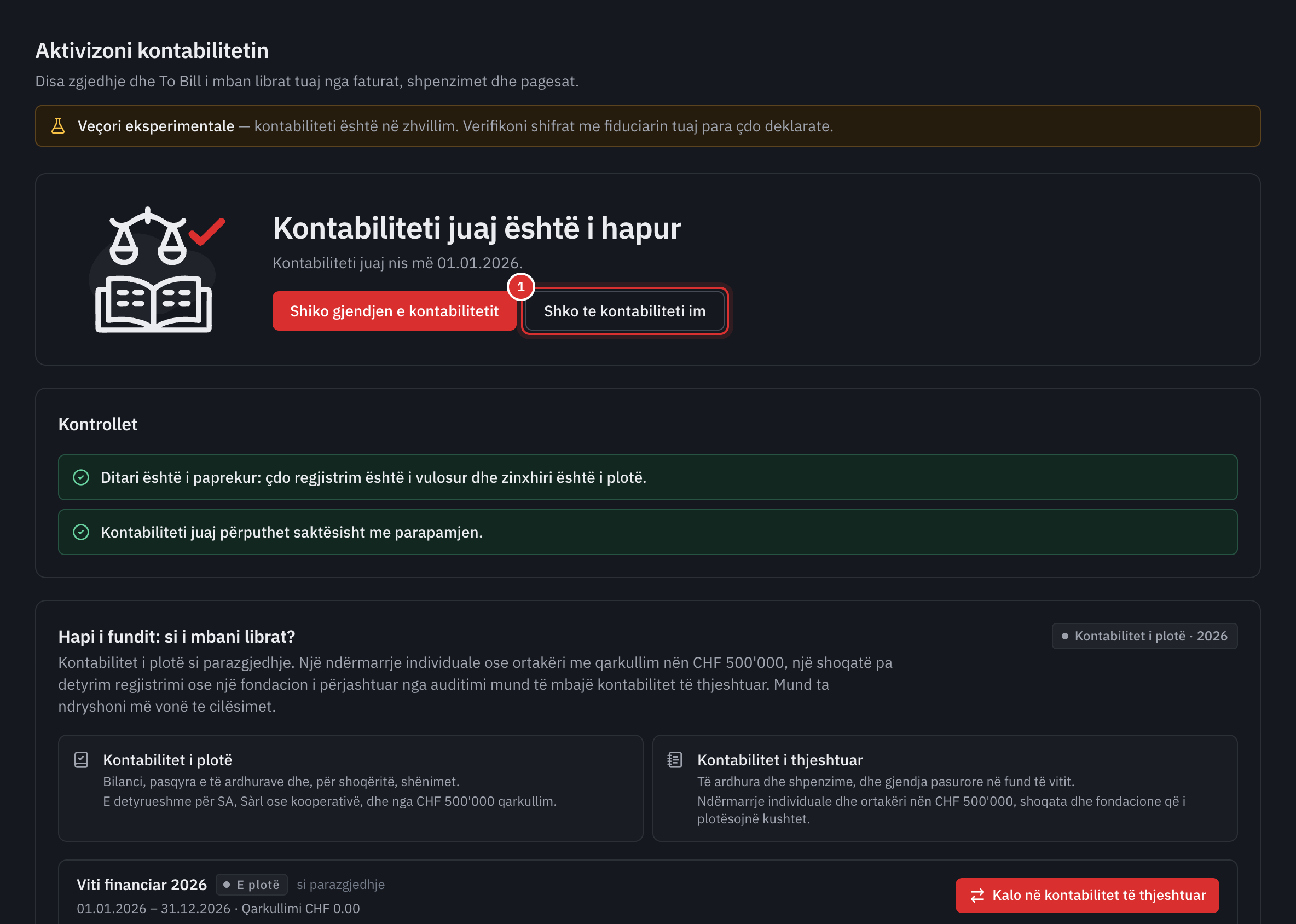The width and height of the screenshot is (1296, 924).
Task: Select the "Kontabilitet i thjeshtuar" option card
Action: point(945,788)
